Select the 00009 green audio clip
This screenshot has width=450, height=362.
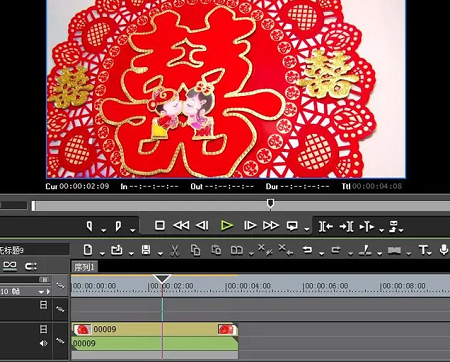155,343
